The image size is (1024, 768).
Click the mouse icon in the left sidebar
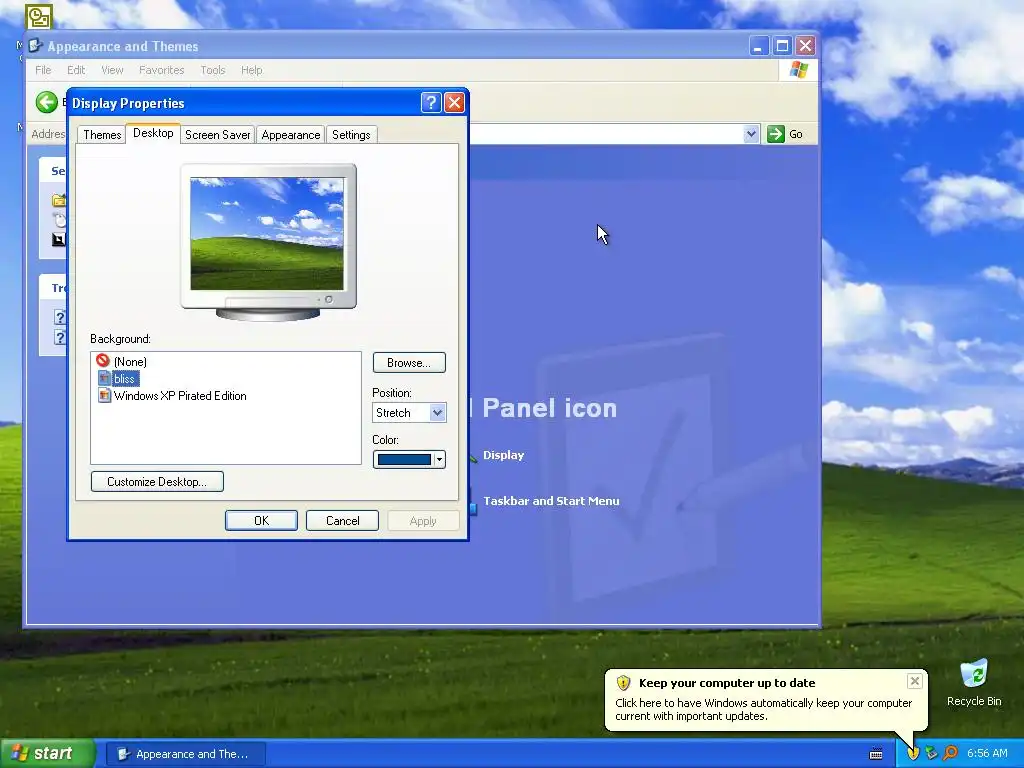tap(59, 219)
